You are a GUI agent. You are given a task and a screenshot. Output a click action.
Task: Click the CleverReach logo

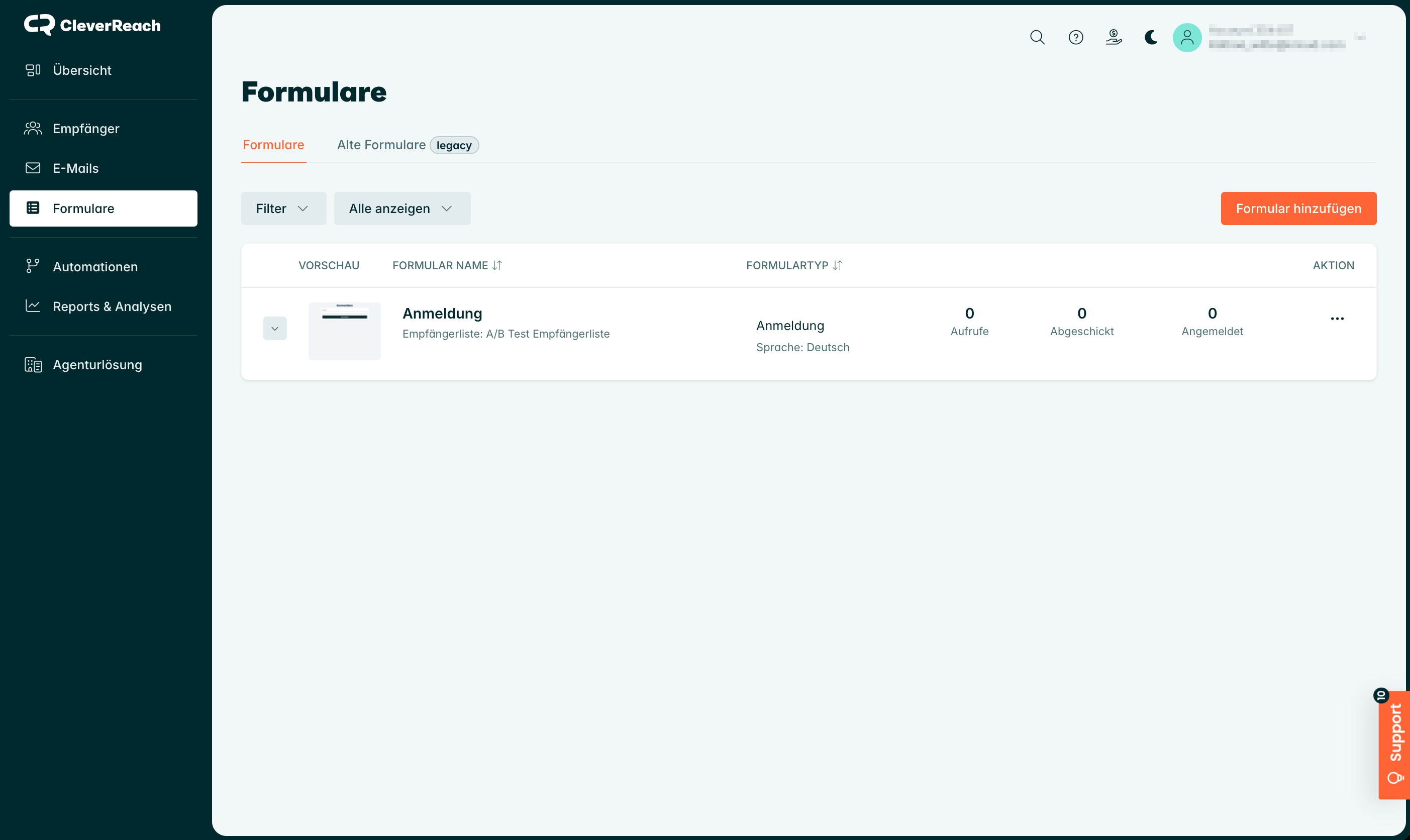coord(92,25)
